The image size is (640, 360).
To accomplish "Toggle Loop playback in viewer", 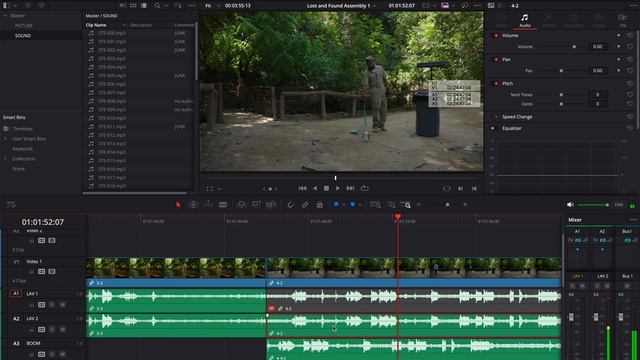I will pos(364,188).
